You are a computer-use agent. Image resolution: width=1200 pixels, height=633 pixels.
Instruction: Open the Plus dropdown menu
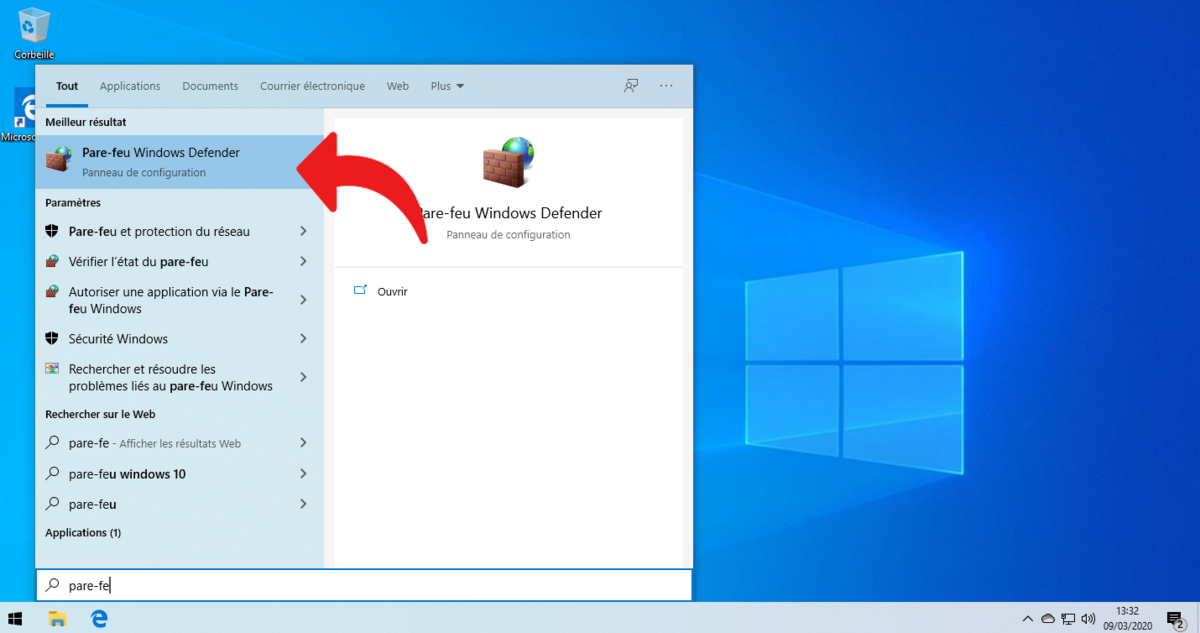(x=447, y=86)
